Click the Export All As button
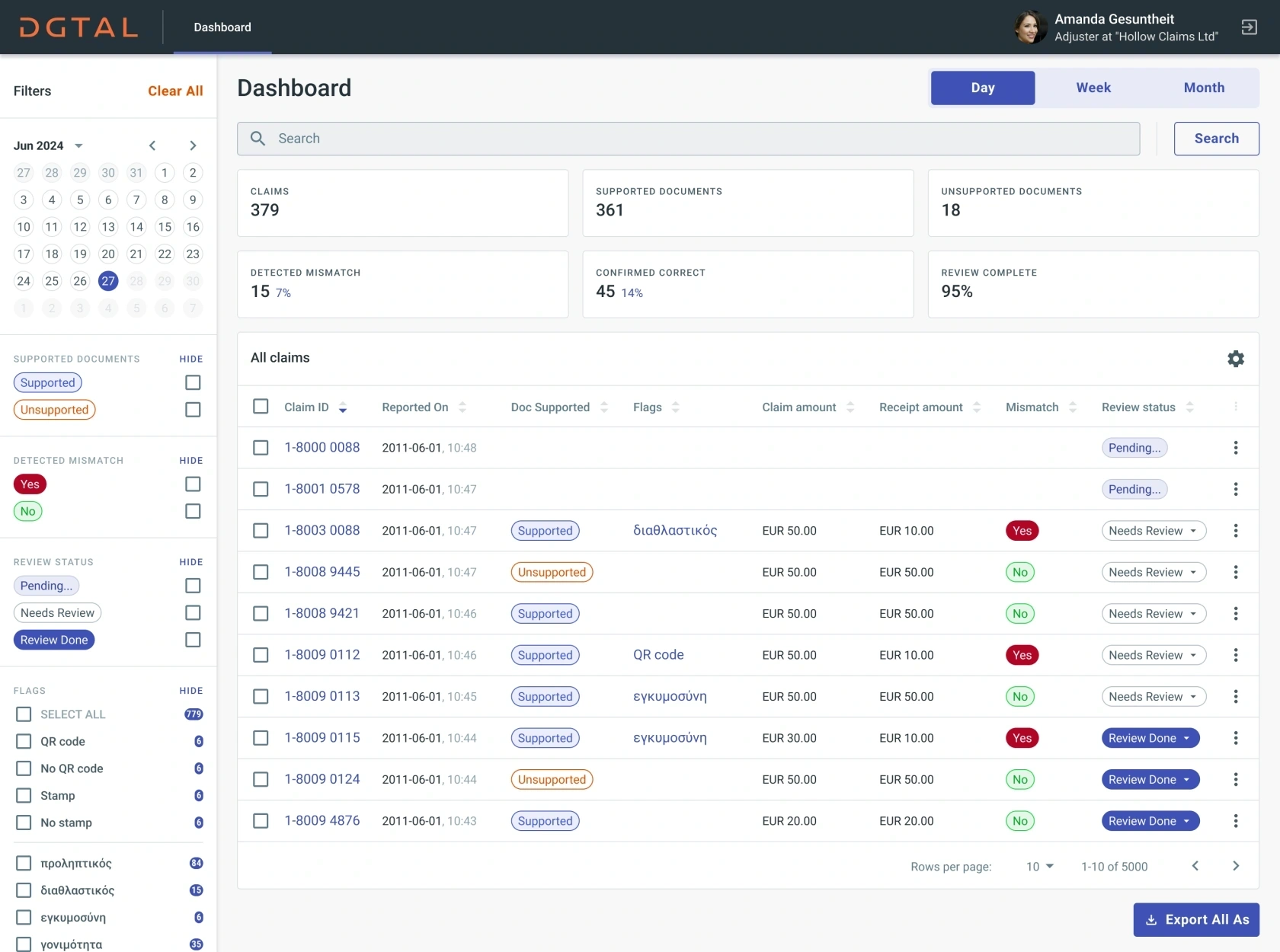Screen dimensions: 1280x952 (1195, 919)
